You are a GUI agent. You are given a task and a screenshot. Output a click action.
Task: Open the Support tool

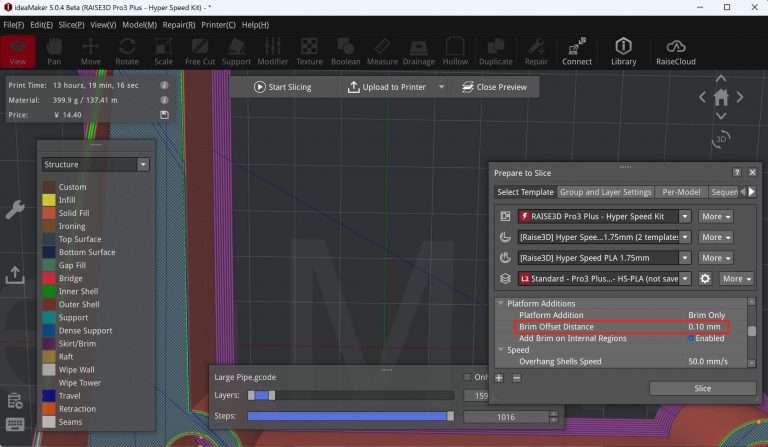[236, 52]
